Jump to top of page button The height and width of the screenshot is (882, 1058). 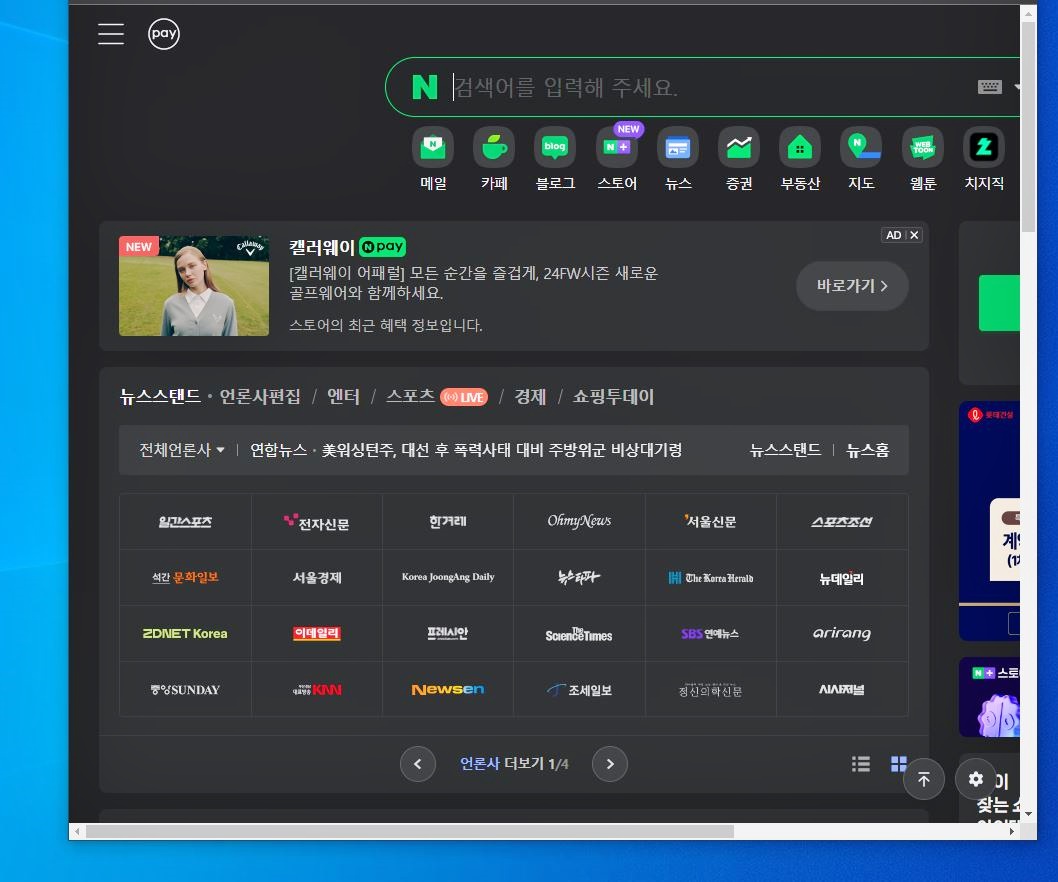click(x=924, y=779)
